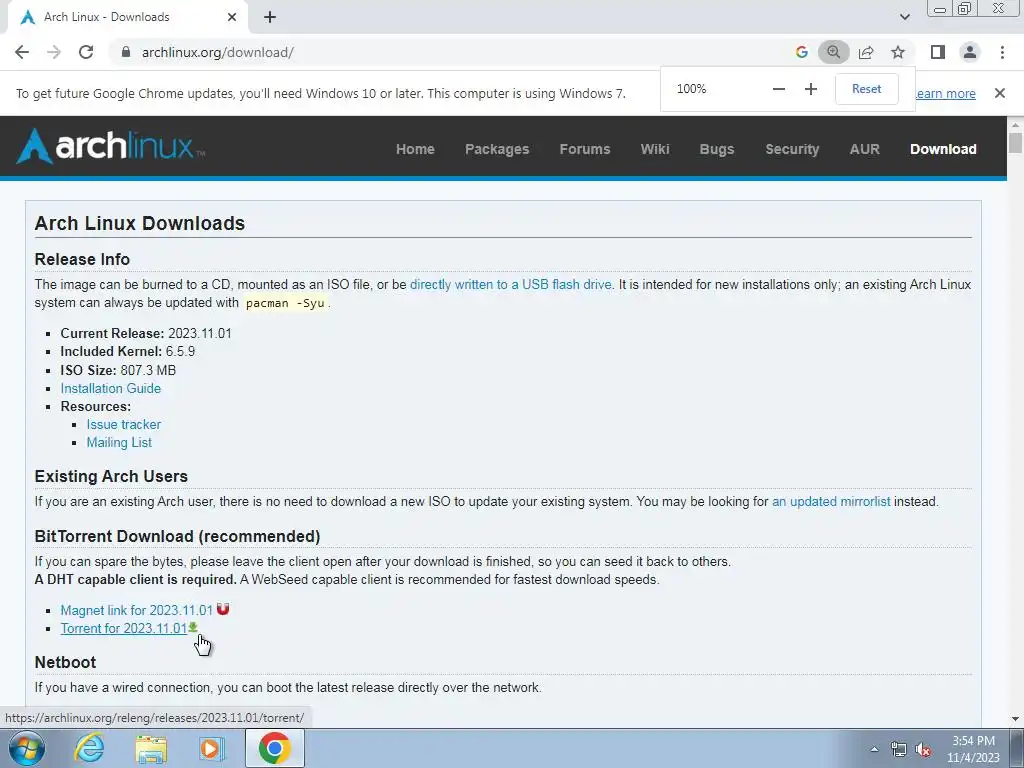Open the Wiki nav item
The height and width of the screenshot is (768, 1024).
[x=654, y=149]
